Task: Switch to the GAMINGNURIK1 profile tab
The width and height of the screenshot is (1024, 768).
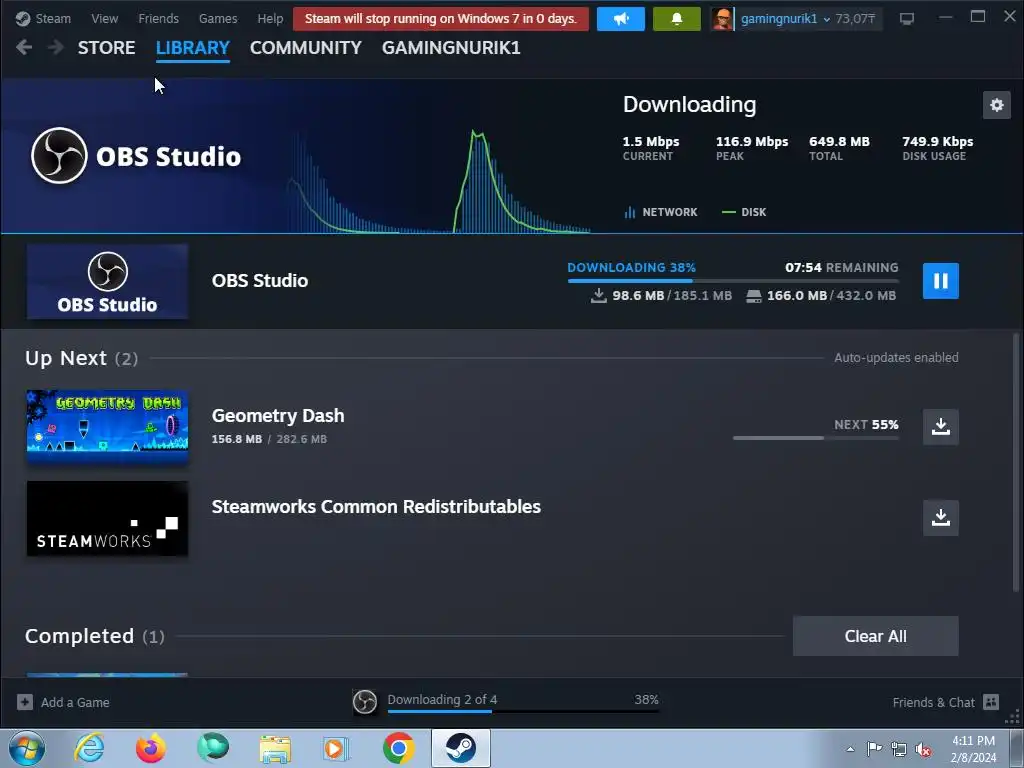Action: coord(451,48)
